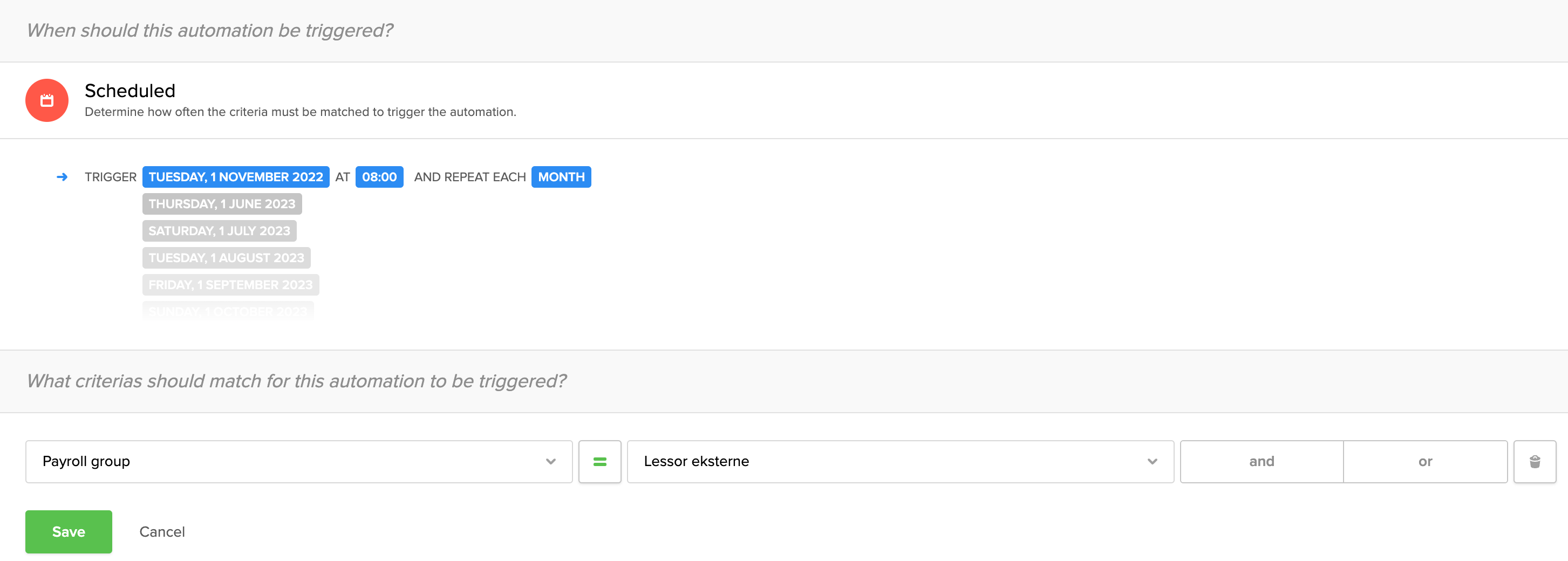Click upcoming date Saturday, 1 July 2023
Image resolution: width=1568 pixels, height=561 pixels.
pos(219,231)
